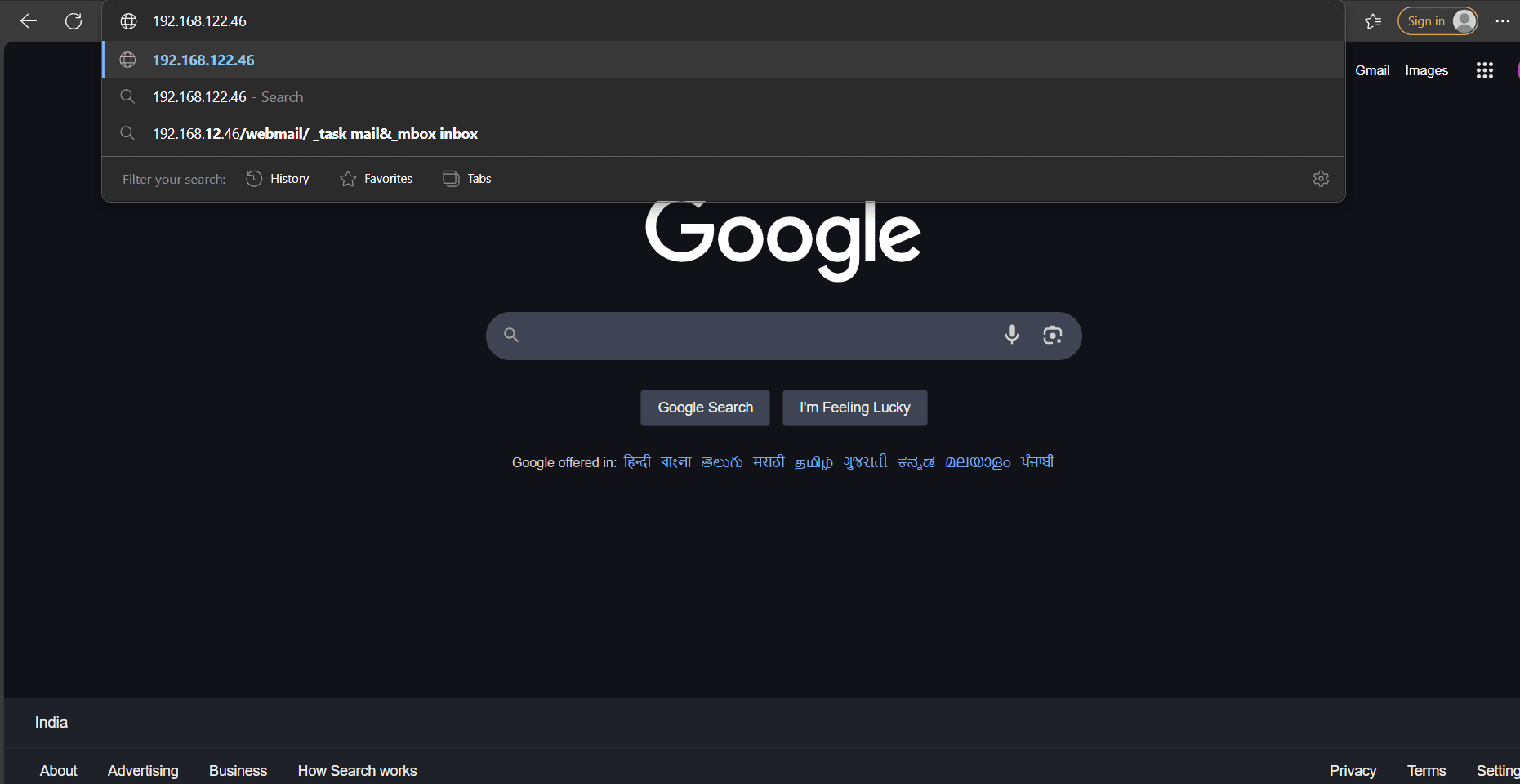The width and height of the screenshot is (1520, 784).
Task: Open the Images link
Action: tap(1427, 70)
